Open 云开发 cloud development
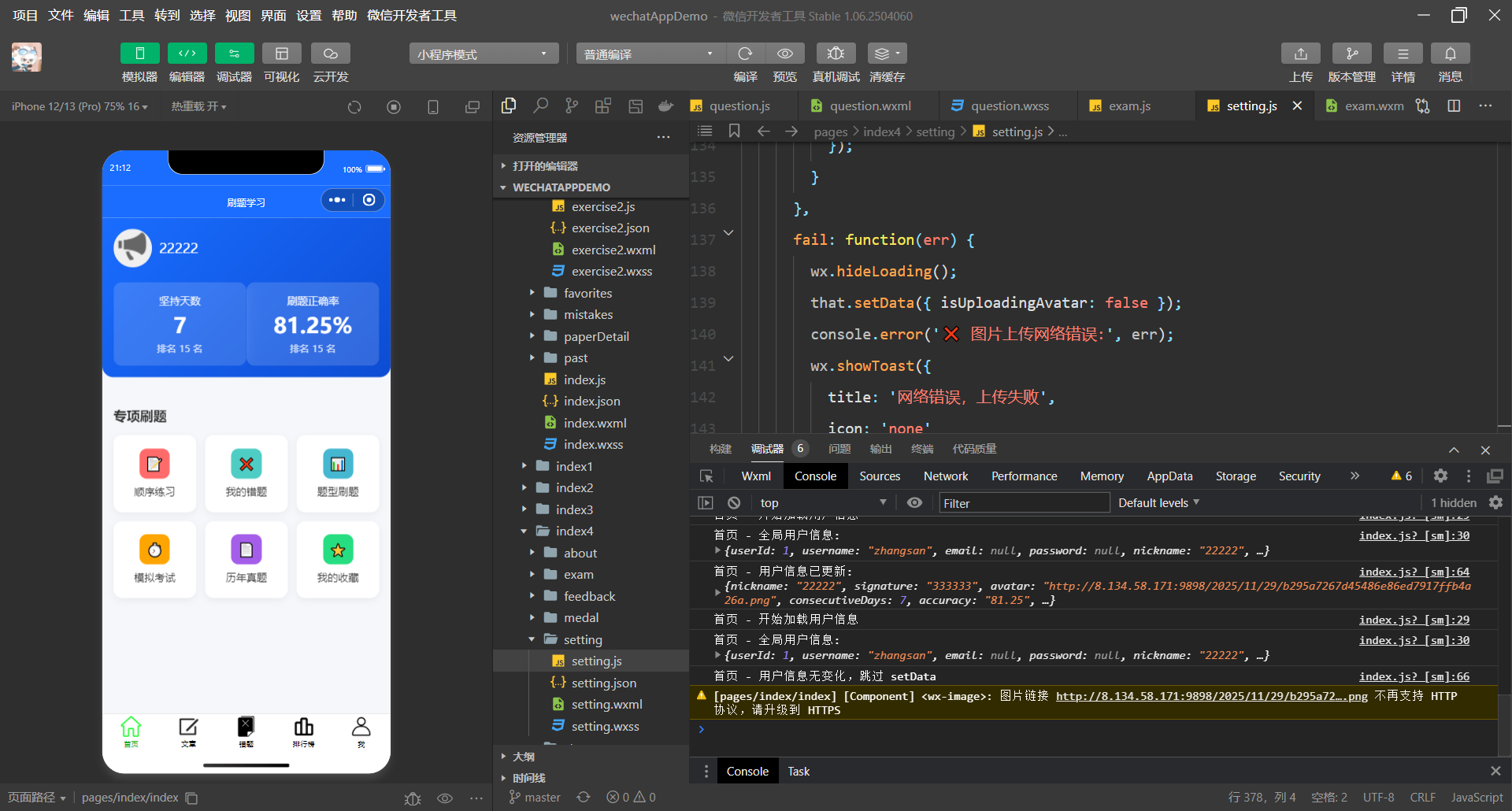The image size is (1512, 811). click(331, 54)
